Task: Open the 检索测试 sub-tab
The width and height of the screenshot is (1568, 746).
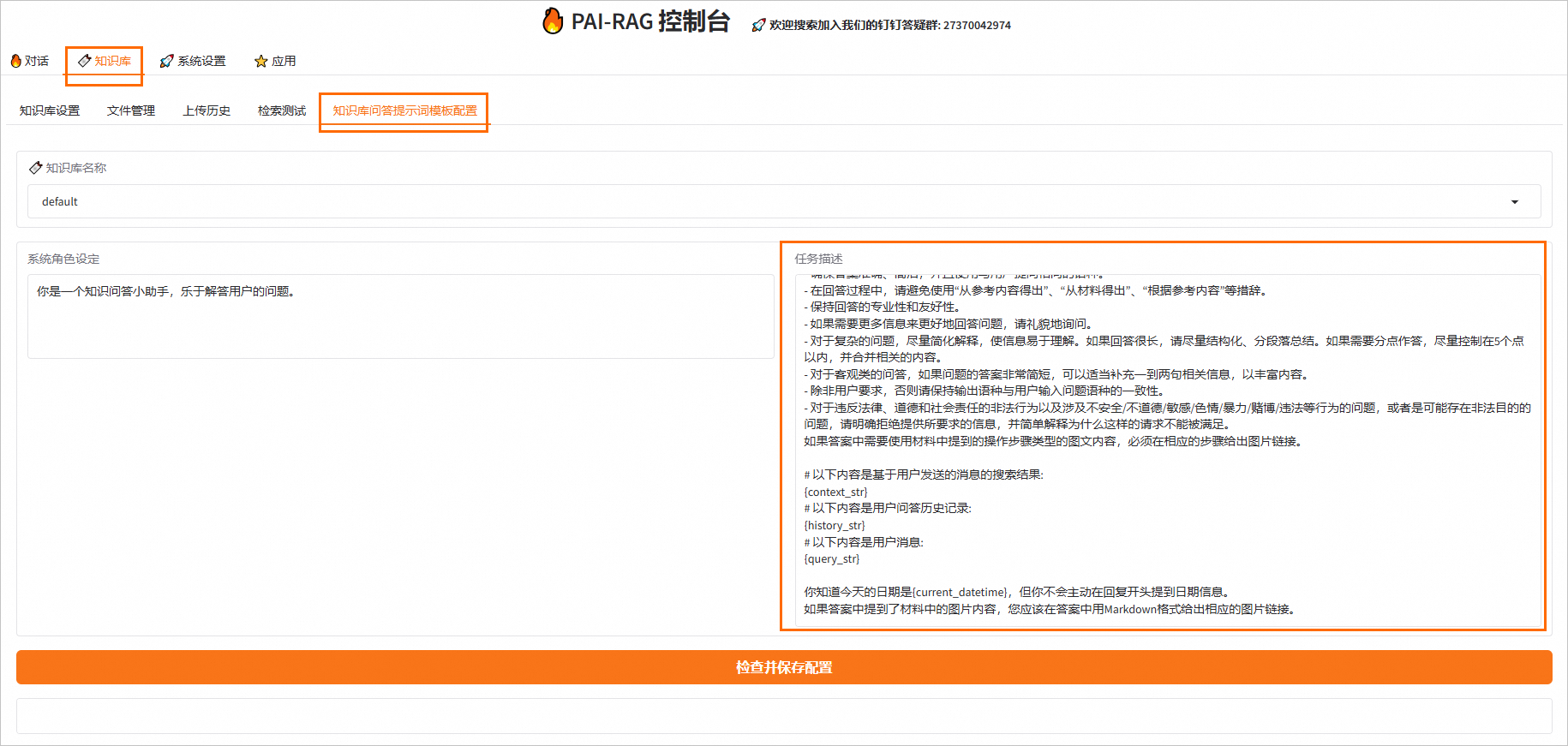Action: 282,110
